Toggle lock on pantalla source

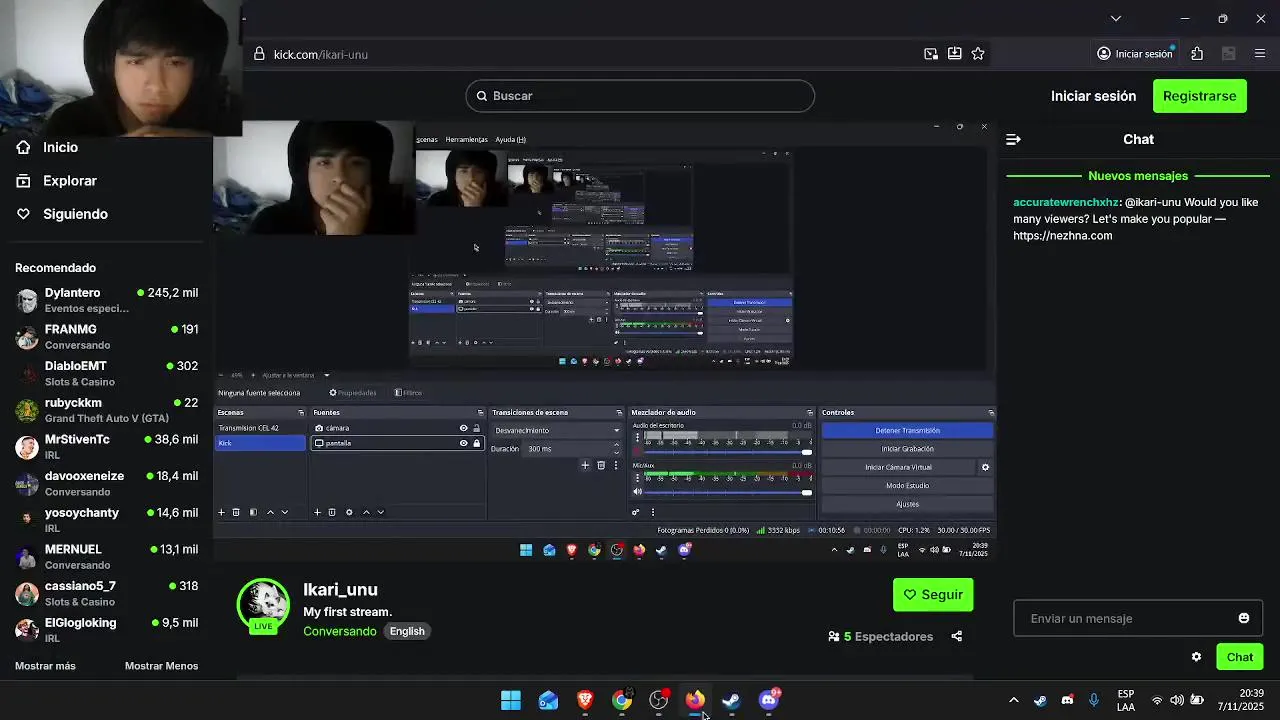pos(476,443)
